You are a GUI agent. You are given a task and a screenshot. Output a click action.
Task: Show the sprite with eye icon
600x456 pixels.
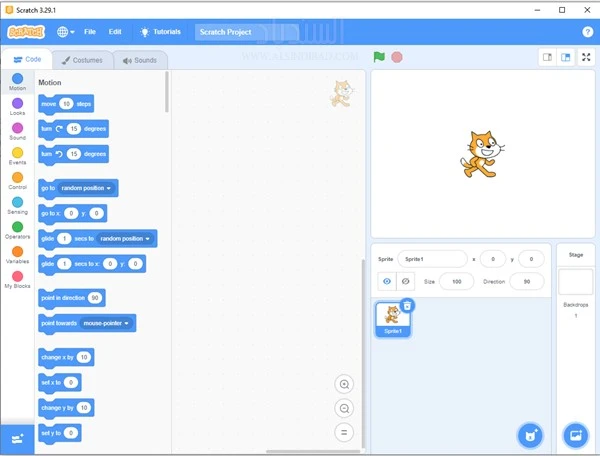pyautogui.click(x=387, y=282)
